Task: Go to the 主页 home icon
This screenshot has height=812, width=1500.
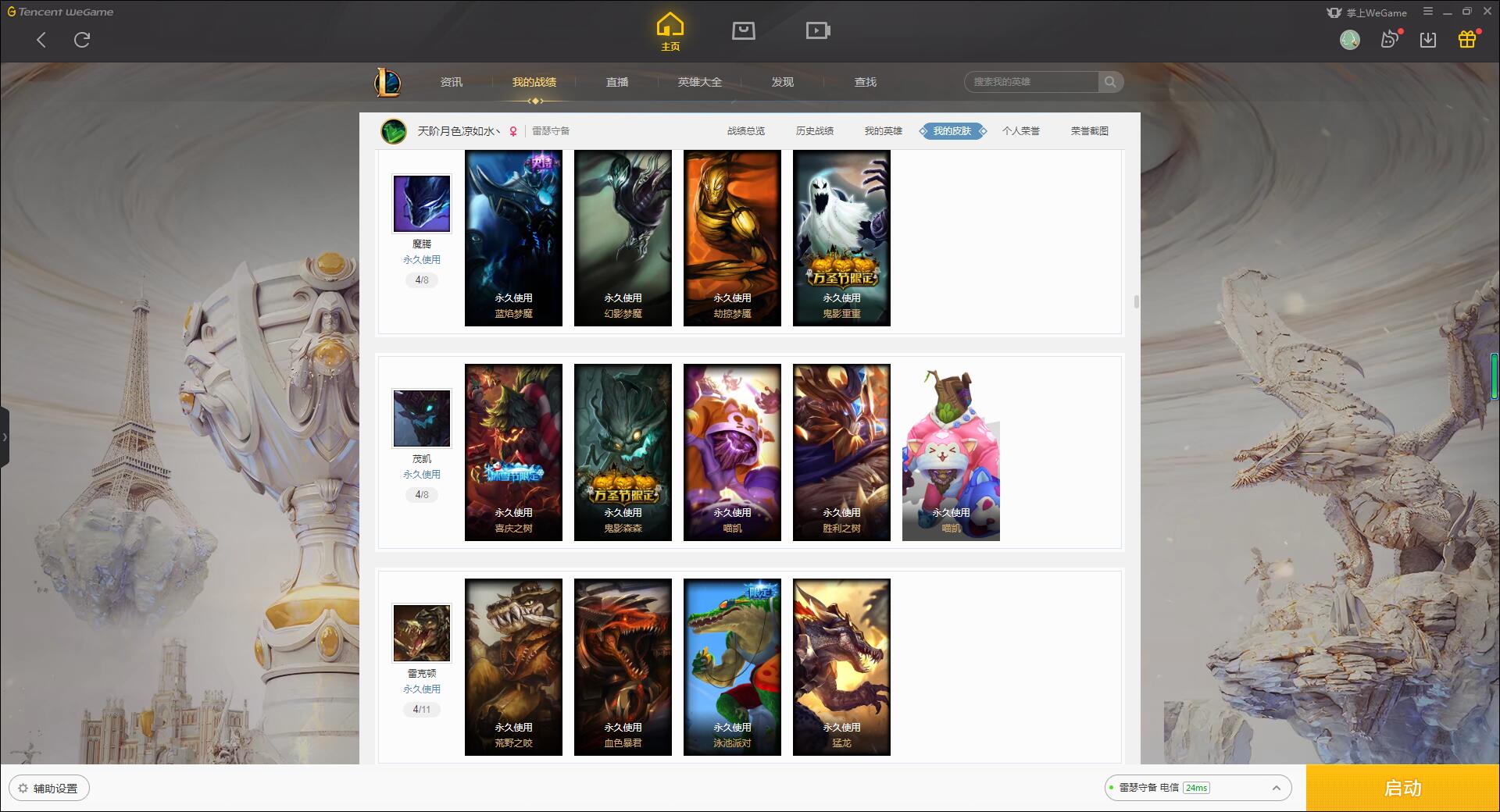Action: pyautogui.click(x=670, y=32)
